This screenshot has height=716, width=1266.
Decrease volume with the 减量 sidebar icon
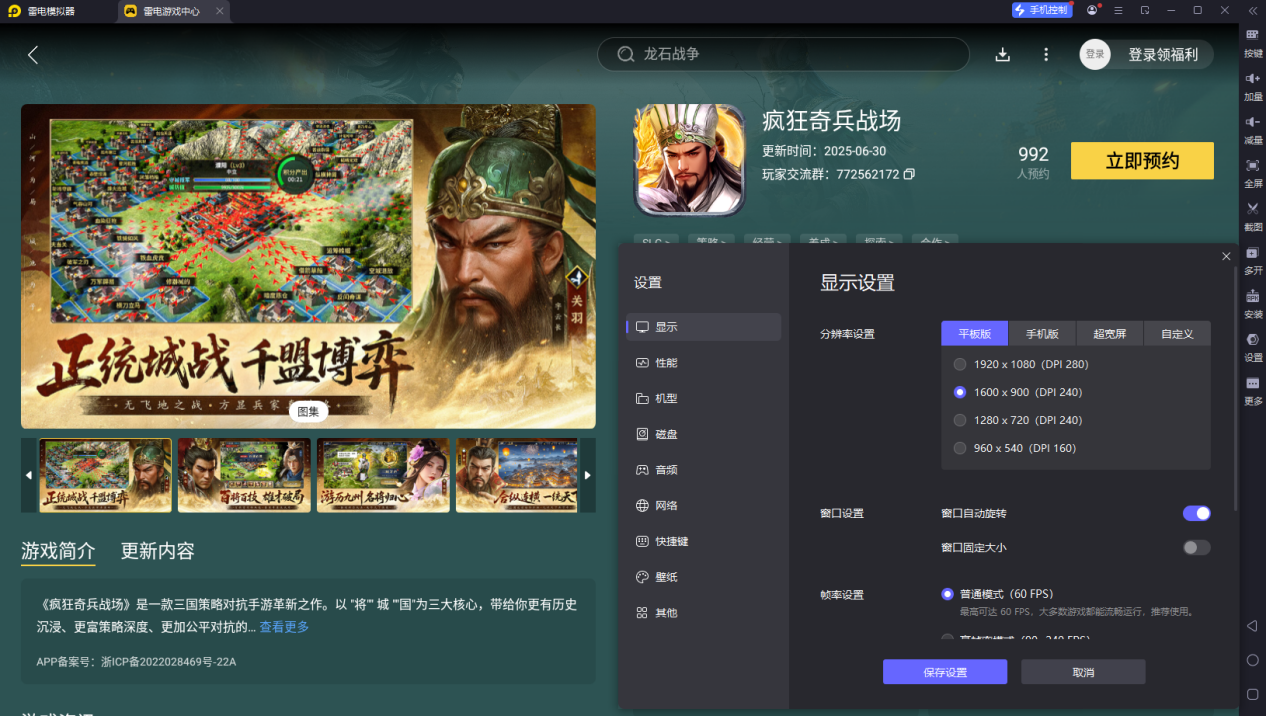(1252, 128)
